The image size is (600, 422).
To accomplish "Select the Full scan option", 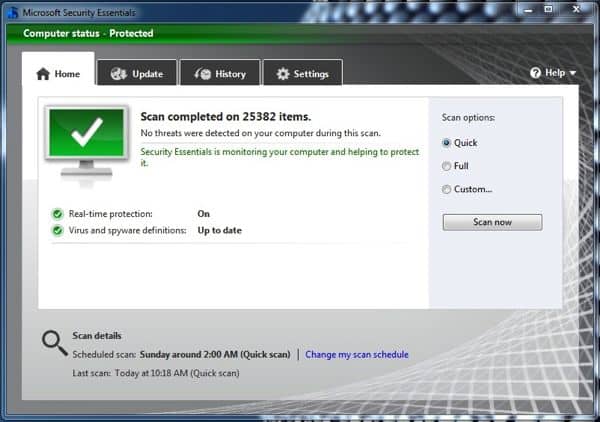I will [x=446, y=166].
